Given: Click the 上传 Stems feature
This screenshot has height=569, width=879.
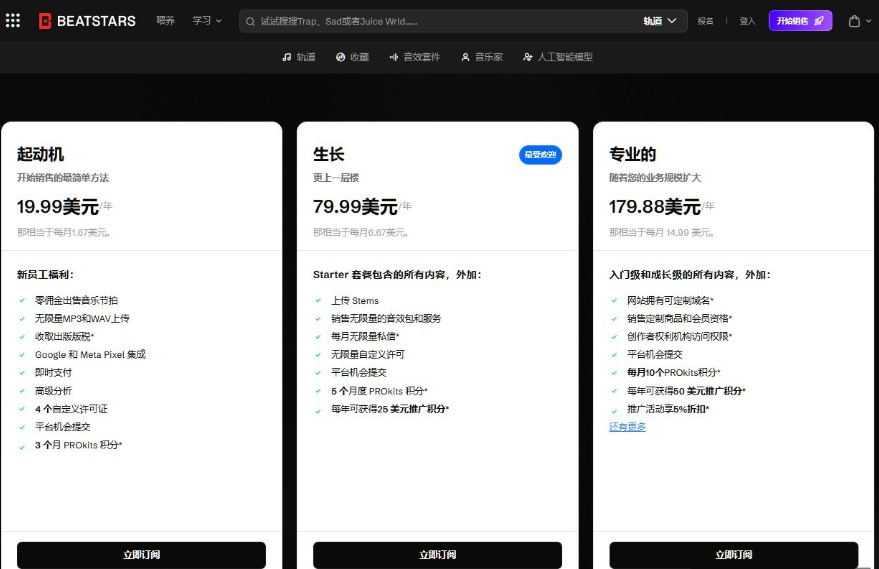Looking at the screenshot, I should [x=355, y=300].
